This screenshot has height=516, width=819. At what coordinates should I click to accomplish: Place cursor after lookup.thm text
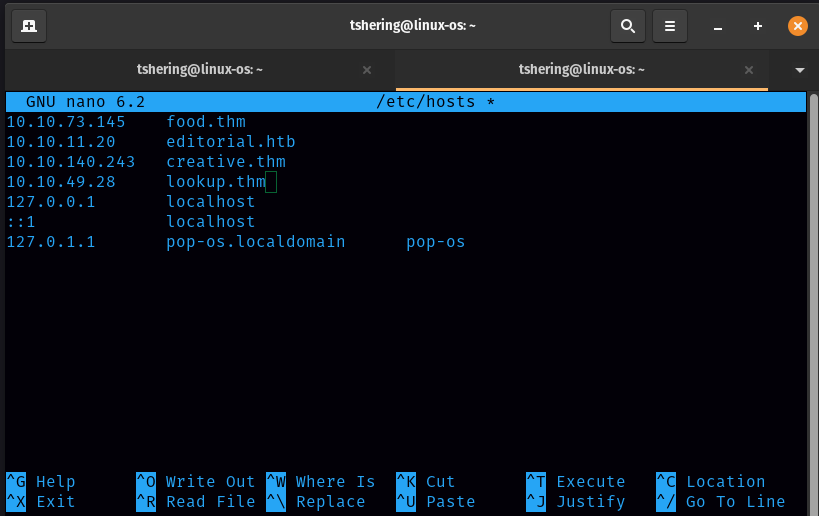(x=270, y=182)
